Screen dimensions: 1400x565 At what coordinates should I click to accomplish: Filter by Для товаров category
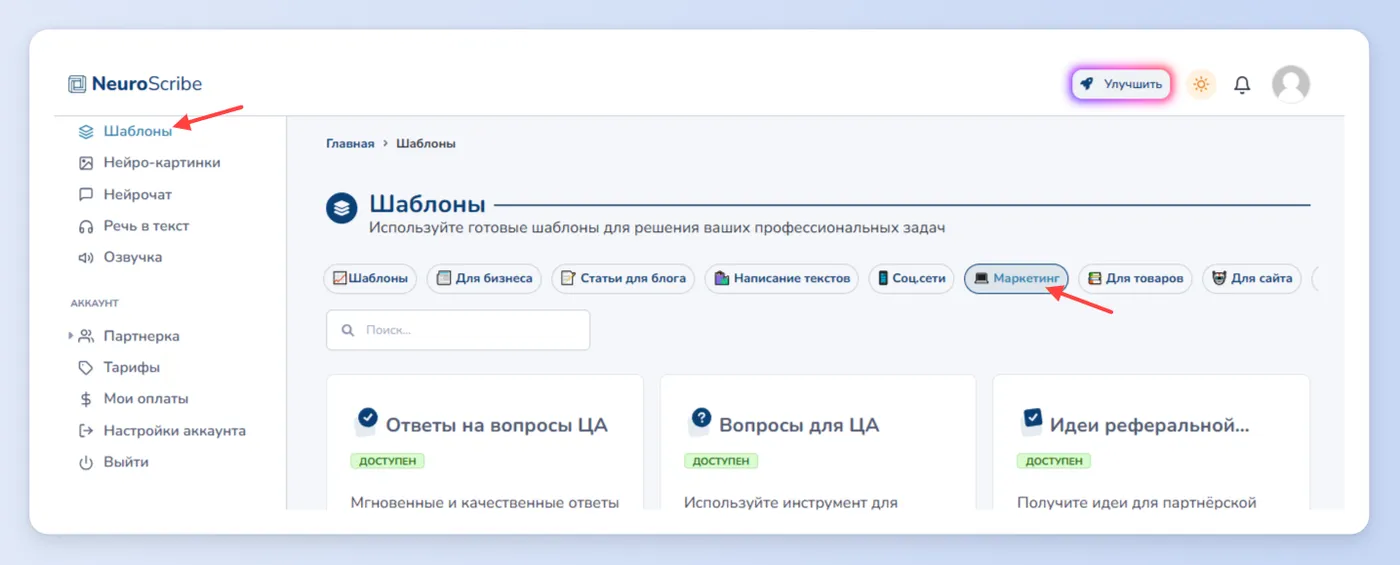(1135, 279)
